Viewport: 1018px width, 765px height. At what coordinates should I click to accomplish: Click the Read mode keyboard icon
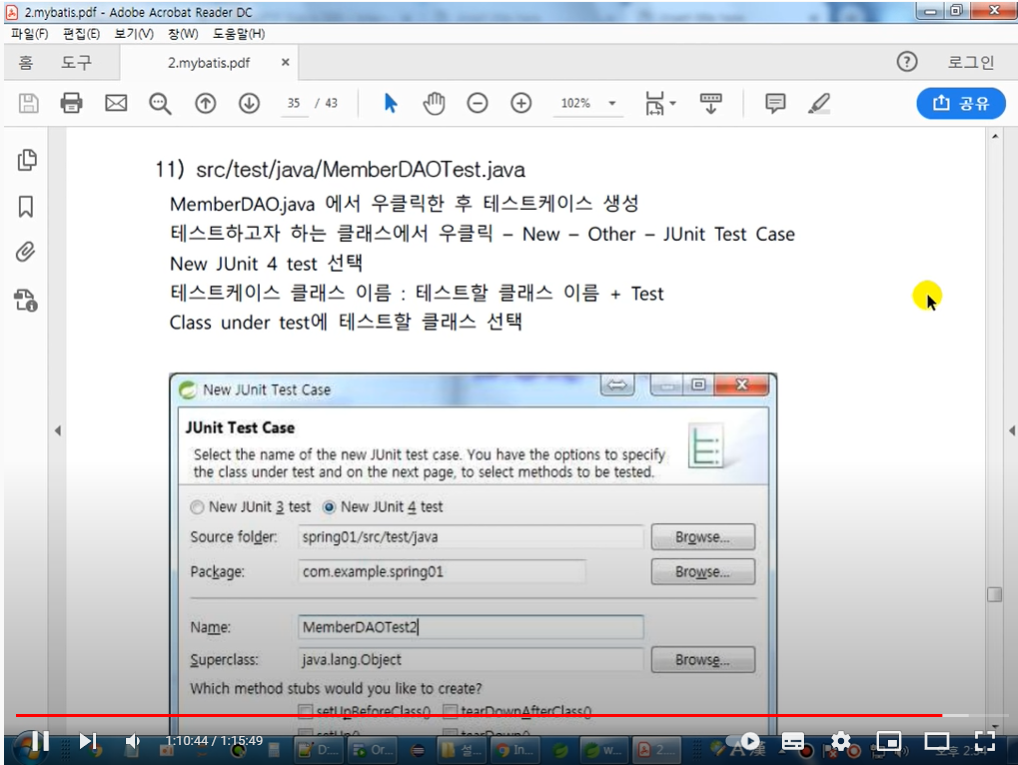(x=711, y=103)
